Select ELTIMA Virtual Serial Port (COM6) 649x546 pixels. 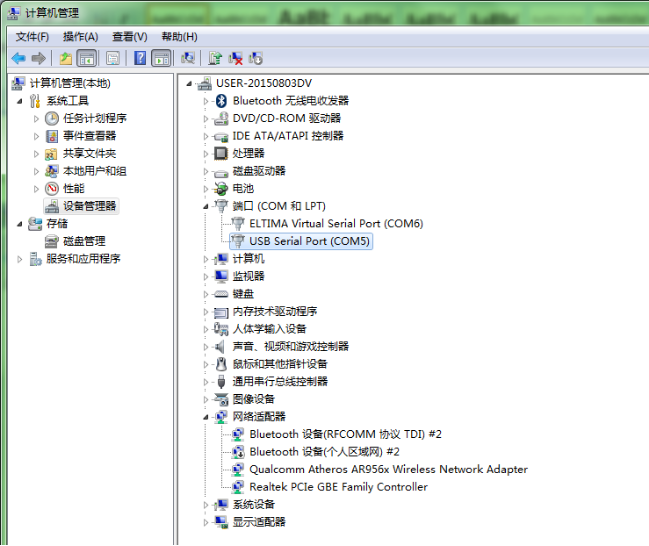pyautogui.click(x=335, y=224)
